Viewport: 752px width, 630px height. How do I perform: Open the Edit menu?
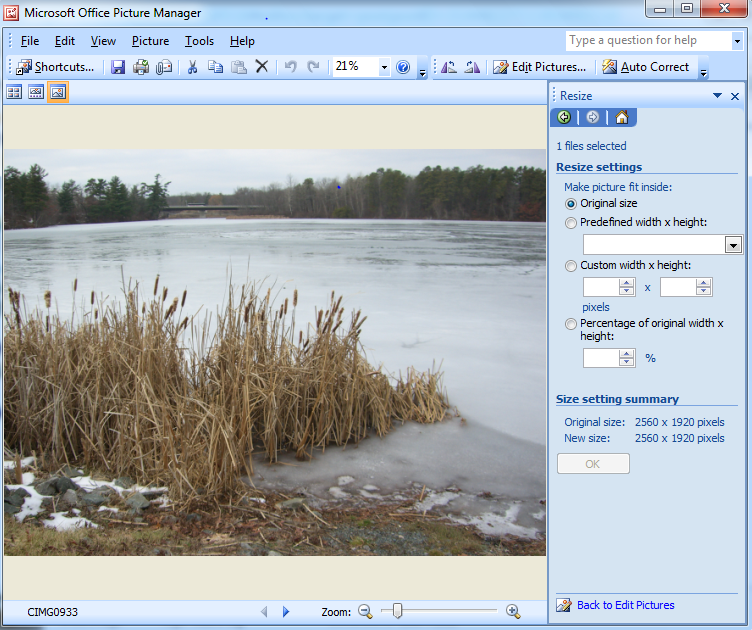(x=65, y=41)
